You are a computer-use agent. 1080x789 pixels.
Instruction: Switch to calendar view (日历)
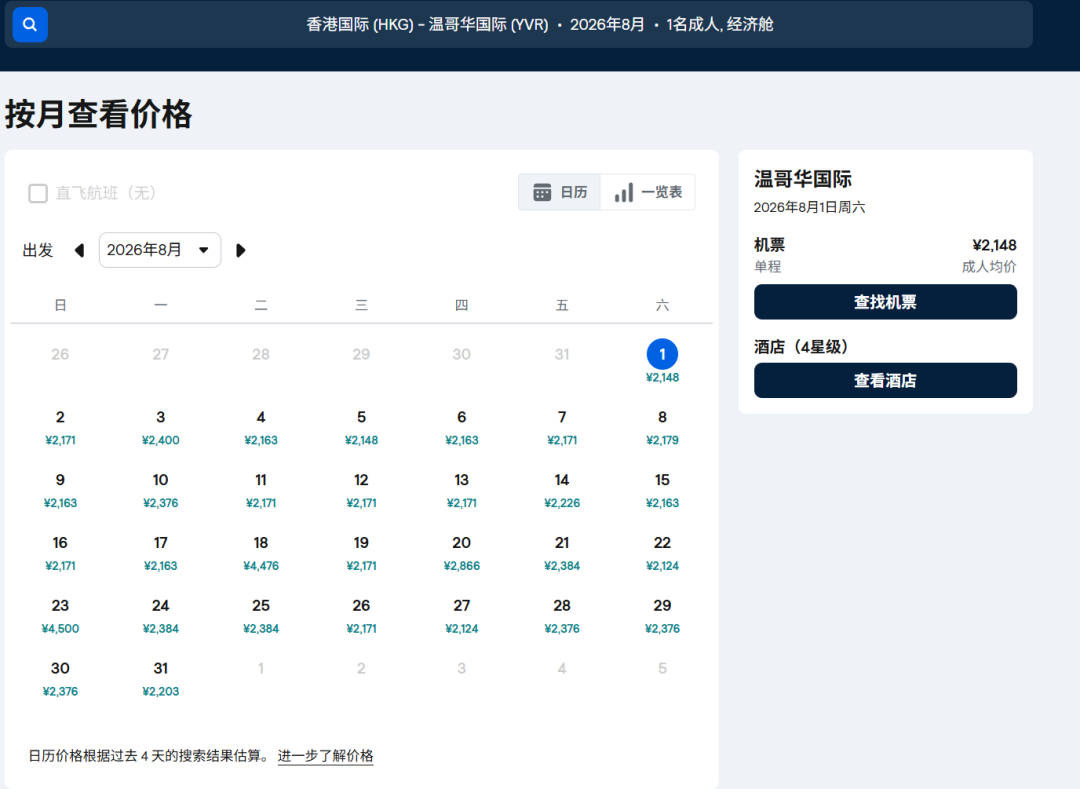click(x=560, y=192)
